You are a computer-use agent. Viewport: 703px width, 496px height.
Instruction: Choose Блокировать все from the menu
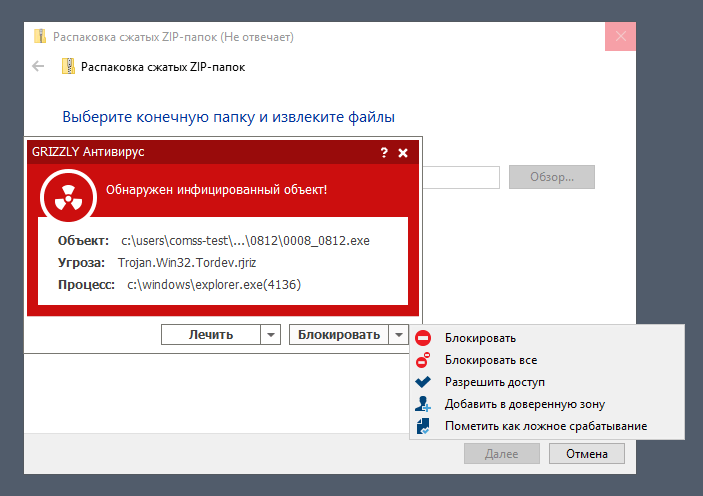(x=547, y=360)
